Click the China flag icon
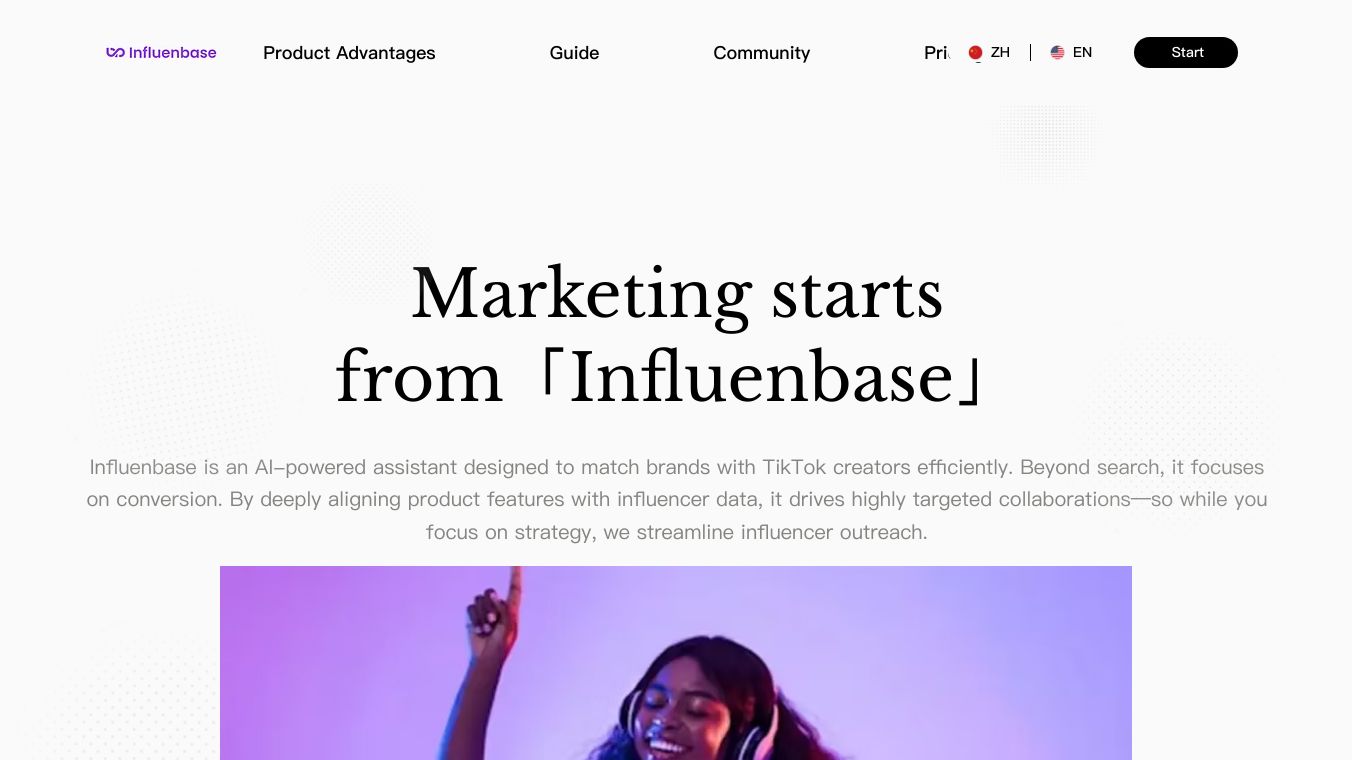The height and width of the screenshot is (760, 1352). click(976, 53)
